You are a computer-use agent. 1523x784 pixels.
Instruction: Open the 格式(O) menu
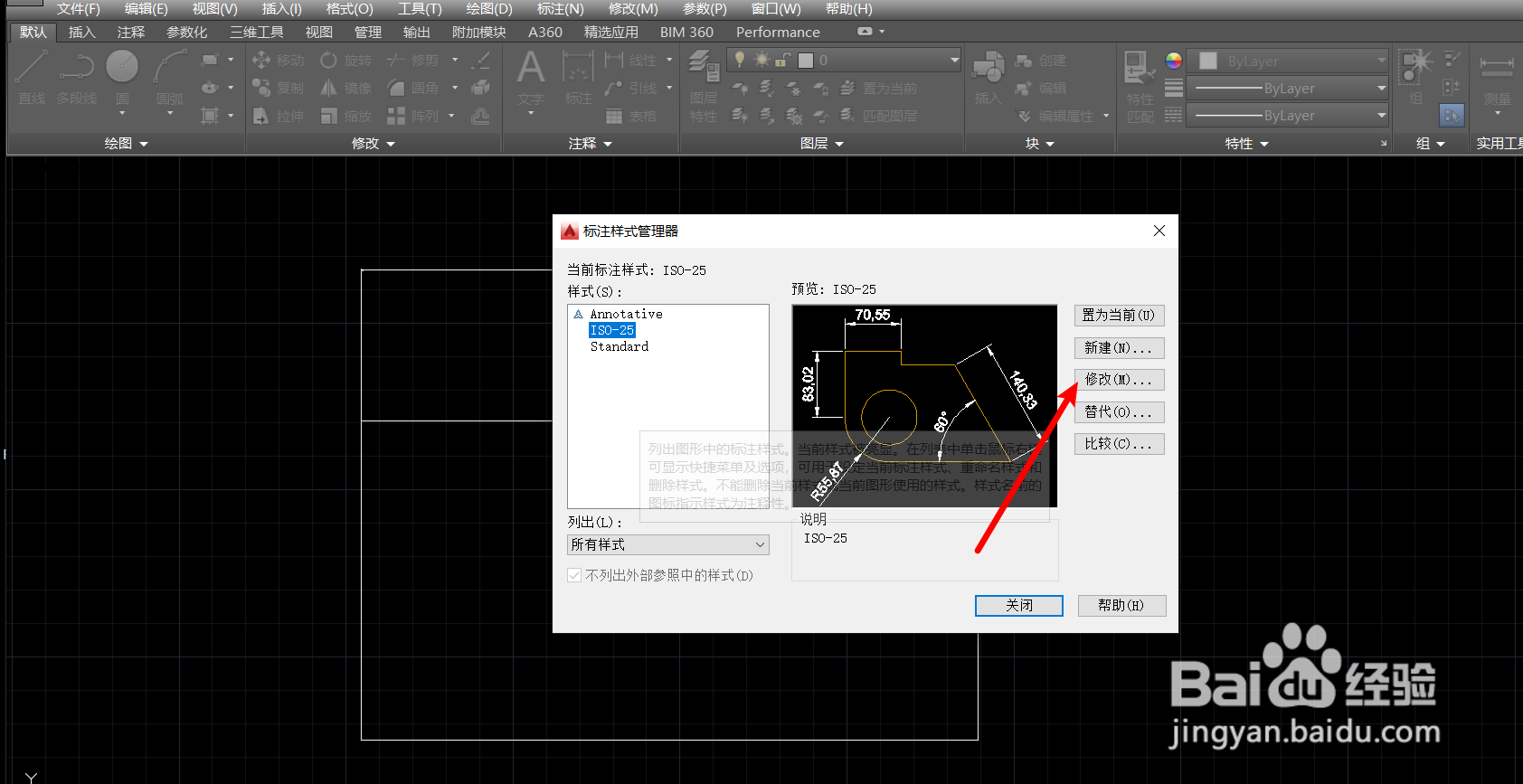pos(349,8)
